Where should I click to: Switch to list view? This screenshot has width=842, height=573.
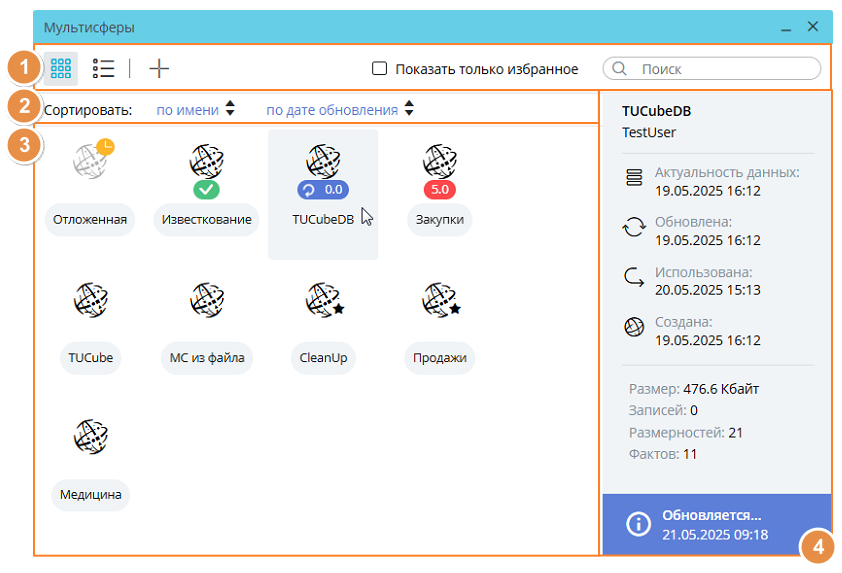coord(103,68)
